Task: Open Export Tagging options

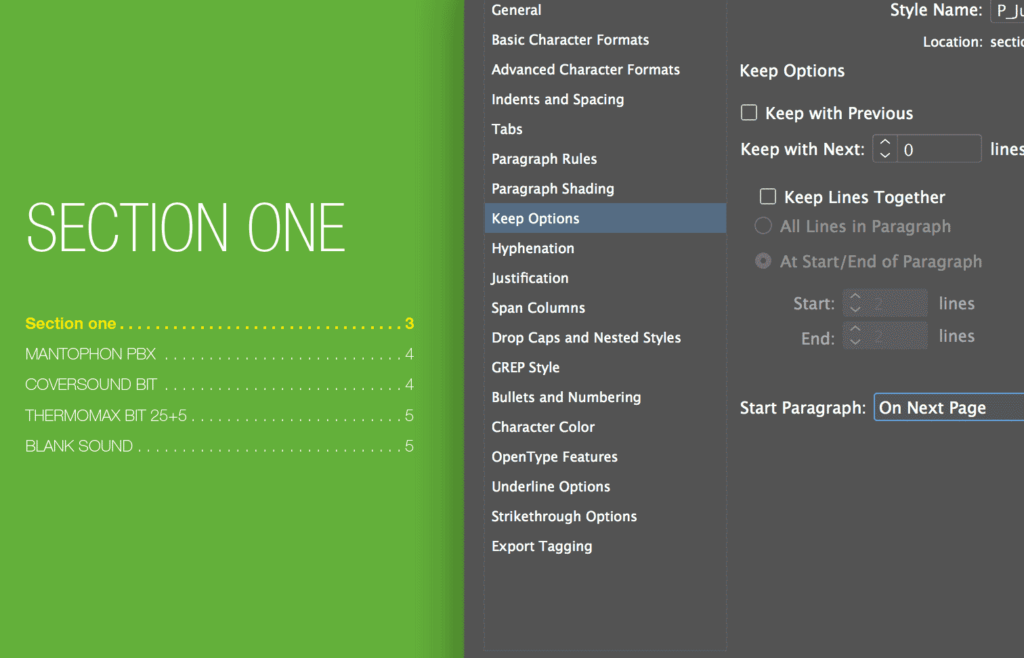Action: [x=541, y=546]
